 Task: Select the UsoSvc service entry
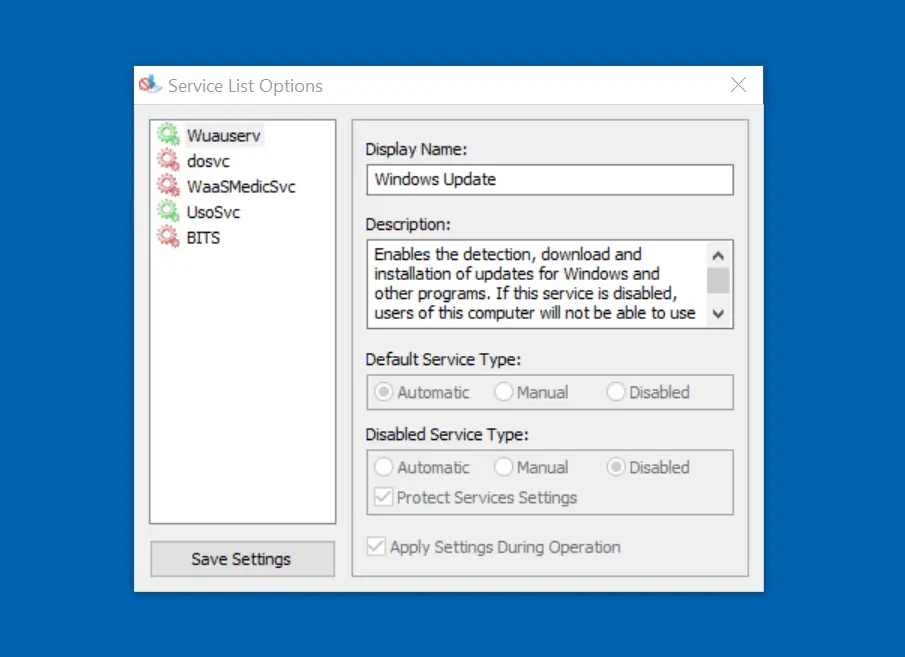point(213,212)
